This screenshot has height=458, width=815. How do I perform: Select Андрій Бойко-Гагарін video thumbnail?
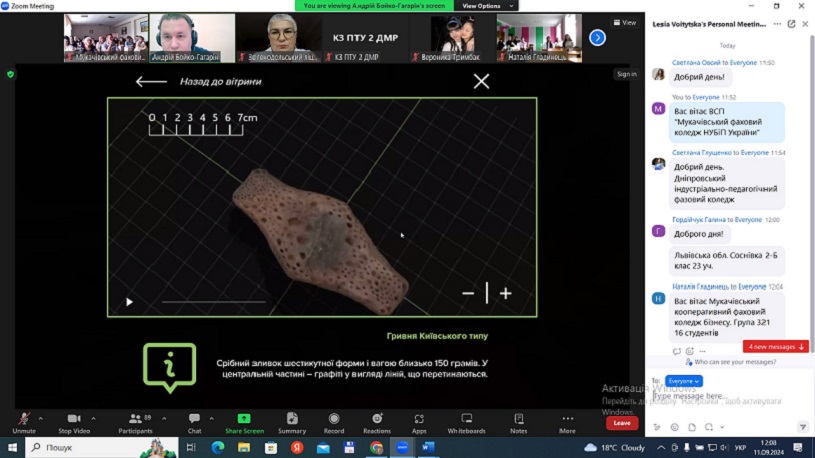click(x=192, y=38)
